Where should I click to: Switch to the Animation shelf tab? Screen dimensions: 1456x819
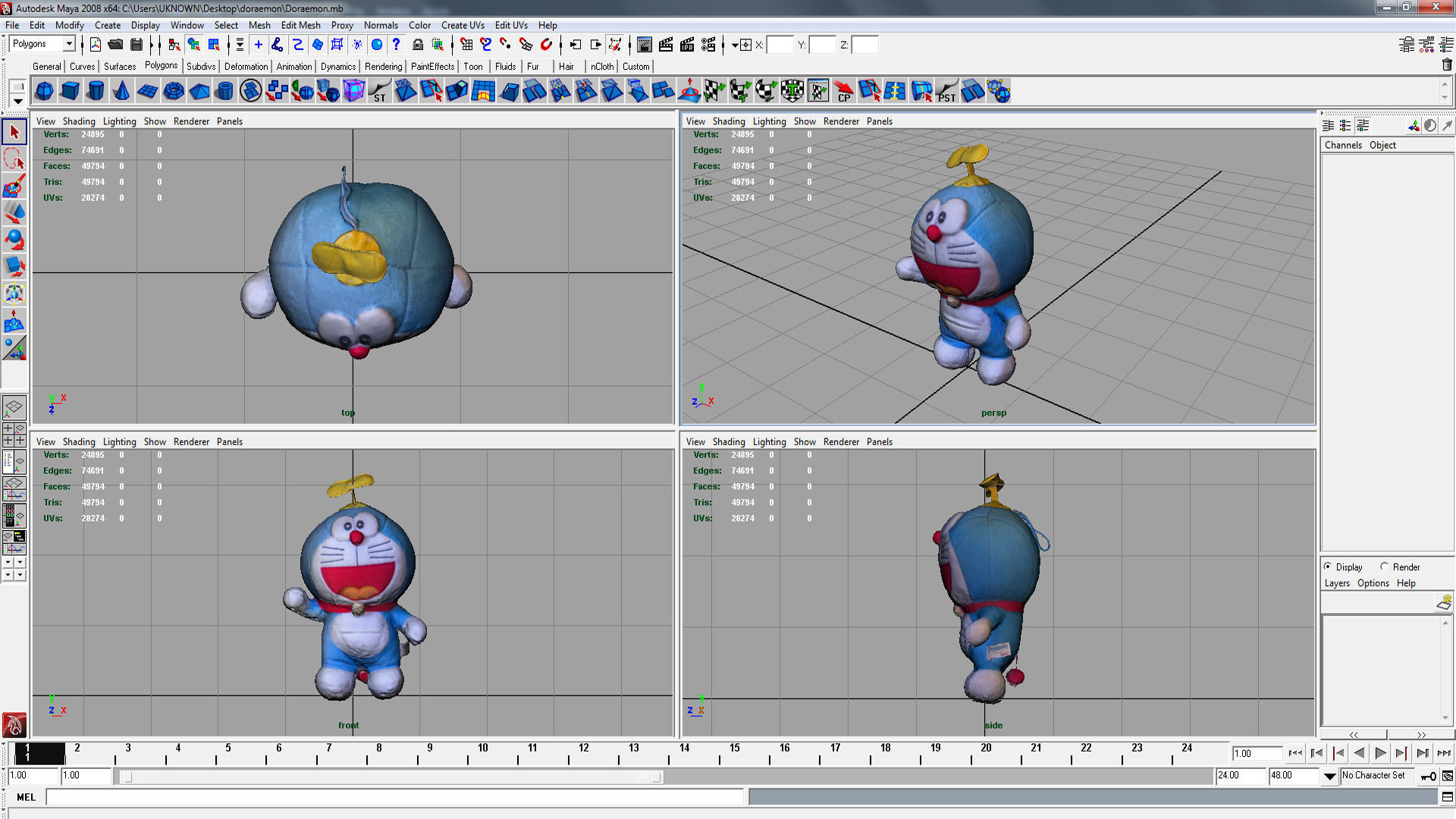coord(294,67)
